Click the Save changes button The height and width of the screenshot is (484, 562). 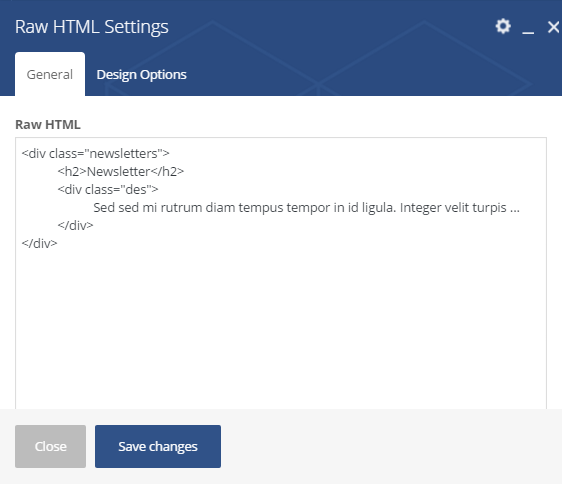(x=158, y=446)
